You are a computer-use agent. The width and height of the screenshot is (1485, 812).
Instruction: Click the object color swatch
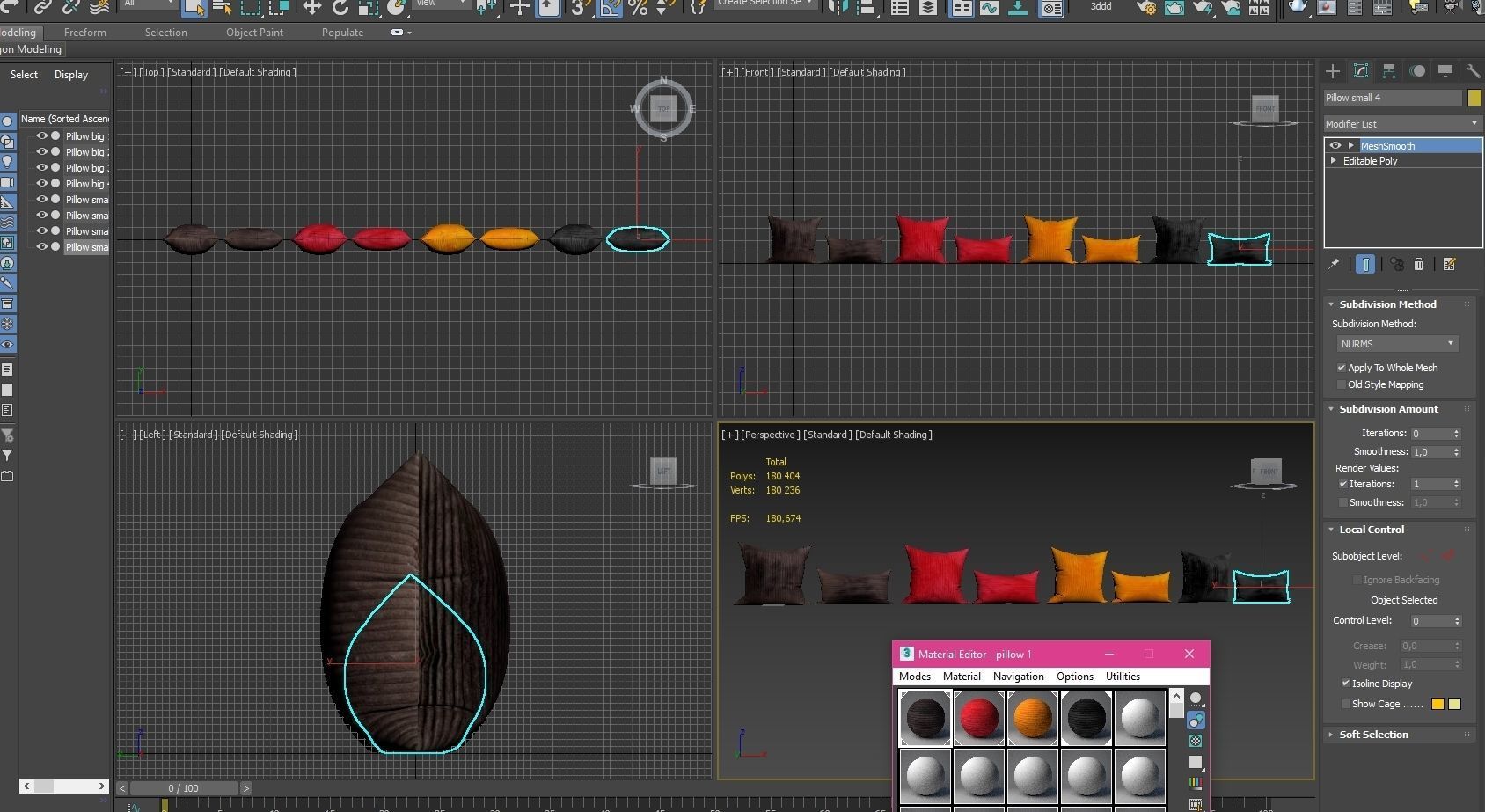point(1474,98)
